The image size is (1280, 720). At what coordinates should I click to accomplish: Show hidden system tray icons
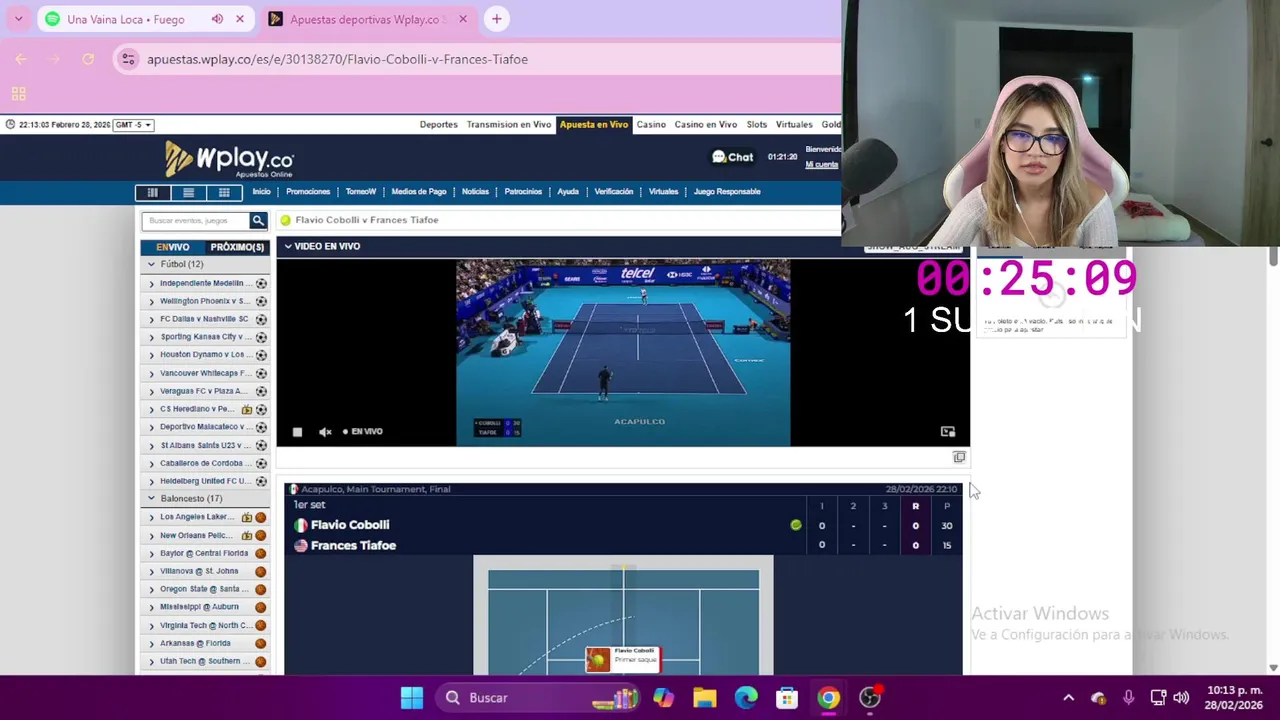(1068, 698)
